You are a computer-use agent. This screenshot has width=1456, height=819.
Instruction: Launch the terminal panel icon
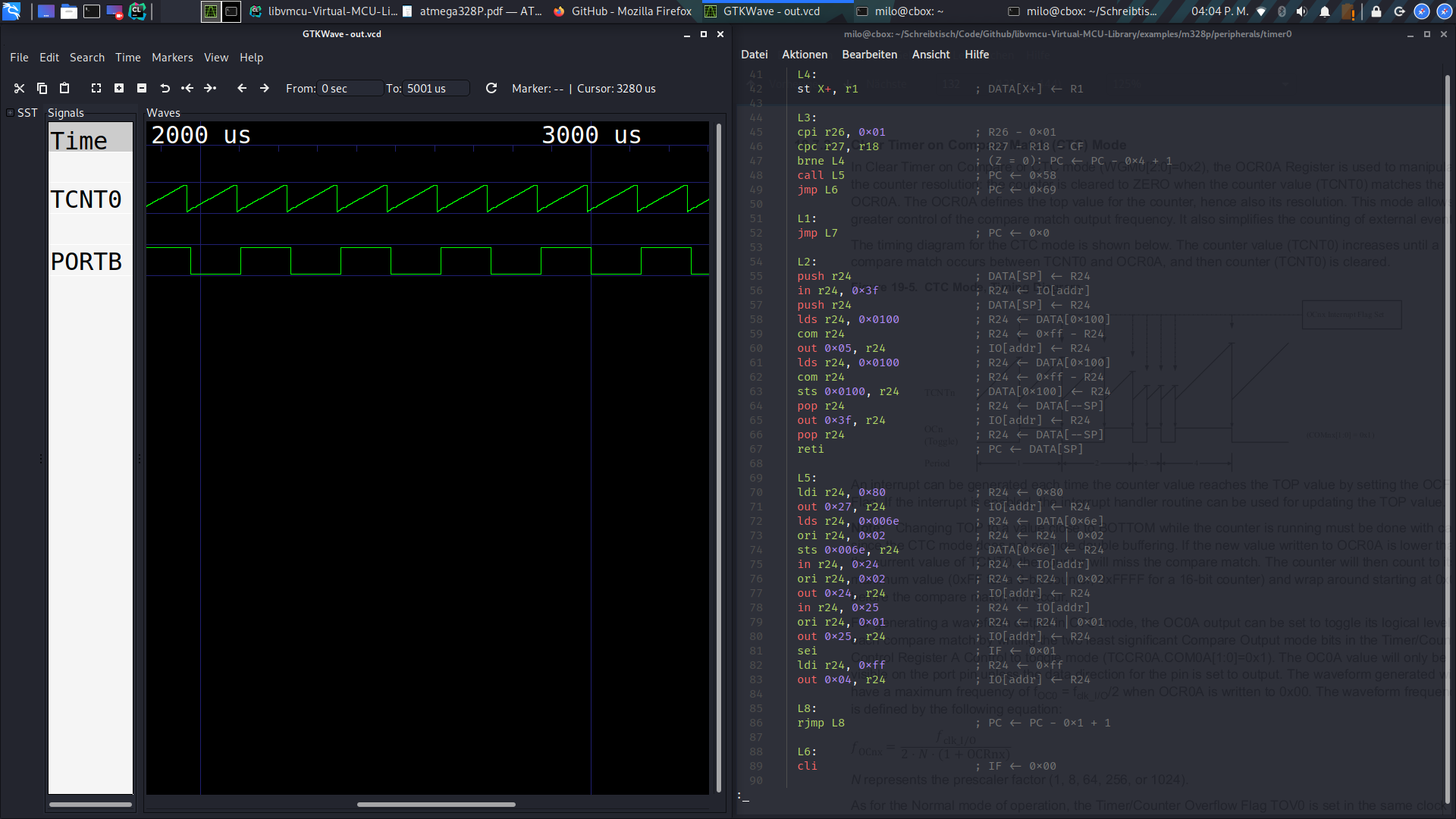pos(92,11)
